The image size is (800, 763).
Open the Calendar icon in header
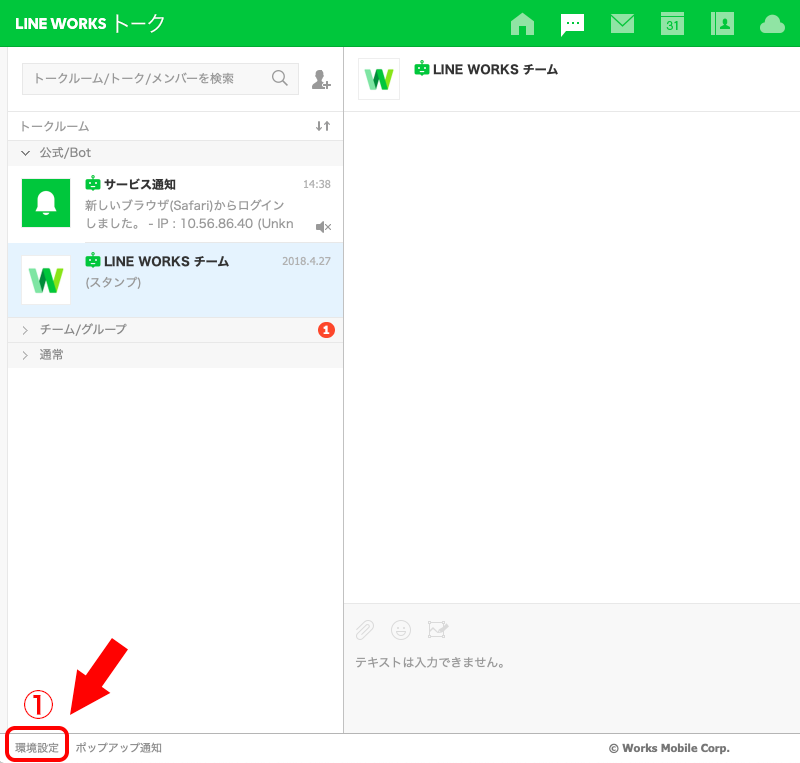coord(672,24)
